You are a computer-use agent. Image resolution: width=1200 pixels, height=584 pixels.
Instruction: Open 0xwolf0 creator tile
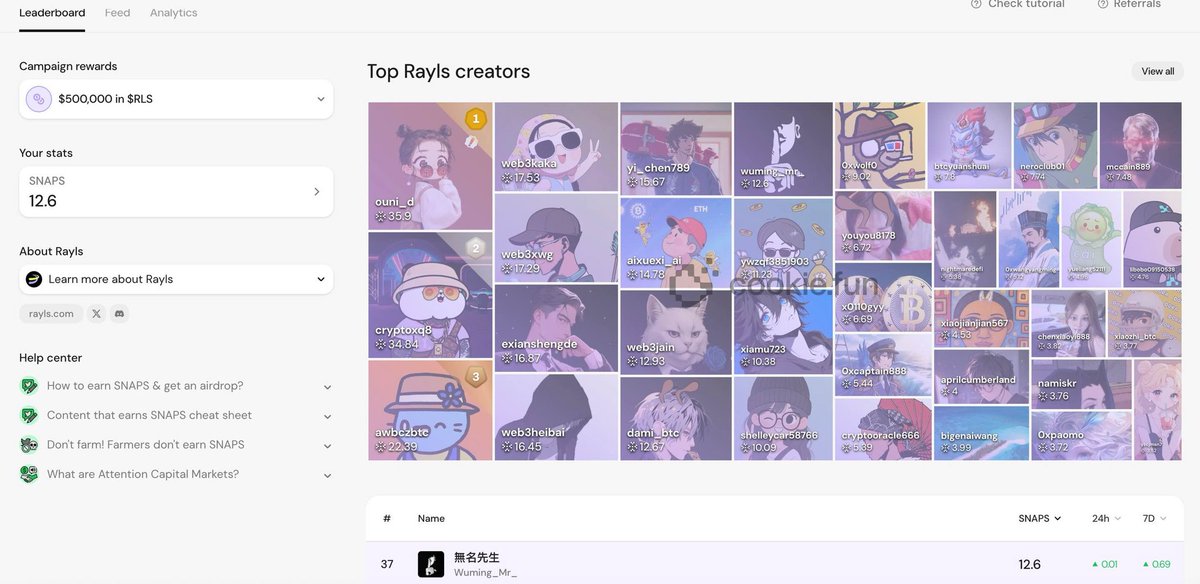coord(880,145)
